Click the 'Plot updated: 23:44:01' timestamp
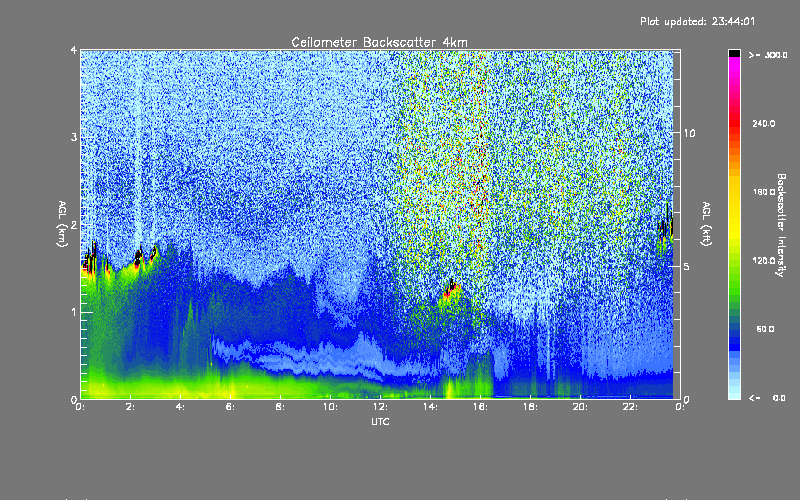The width and height of the screenshot is (800, 500). [697, 21]
